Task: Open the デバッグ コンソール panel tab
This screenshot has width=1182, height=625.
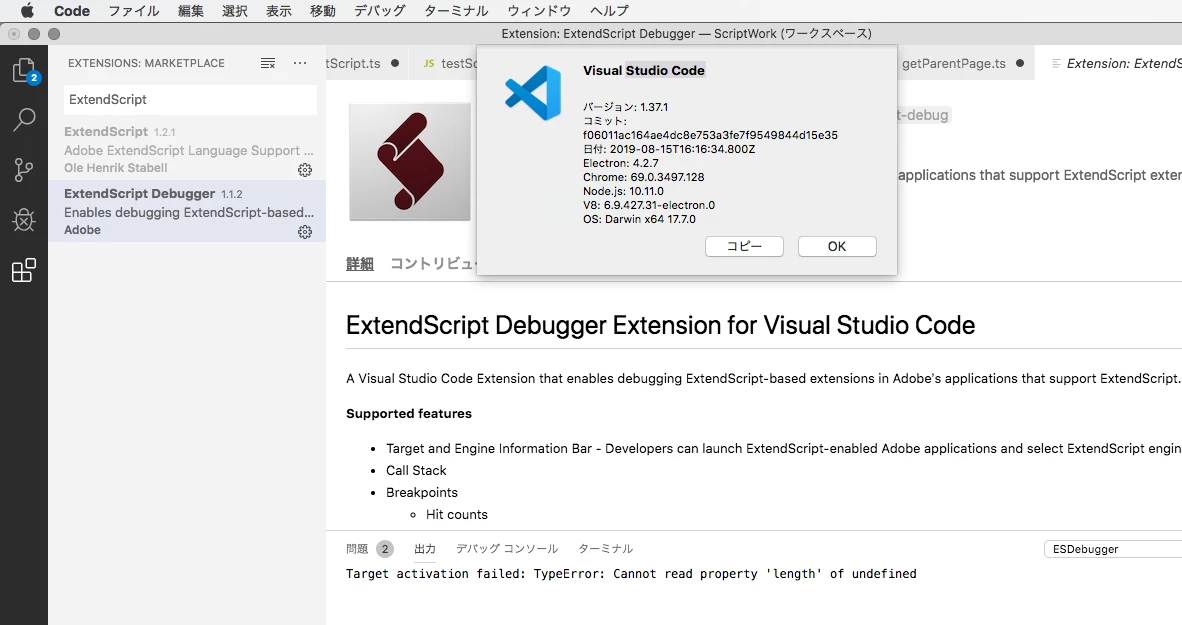Action: (507, 549)
